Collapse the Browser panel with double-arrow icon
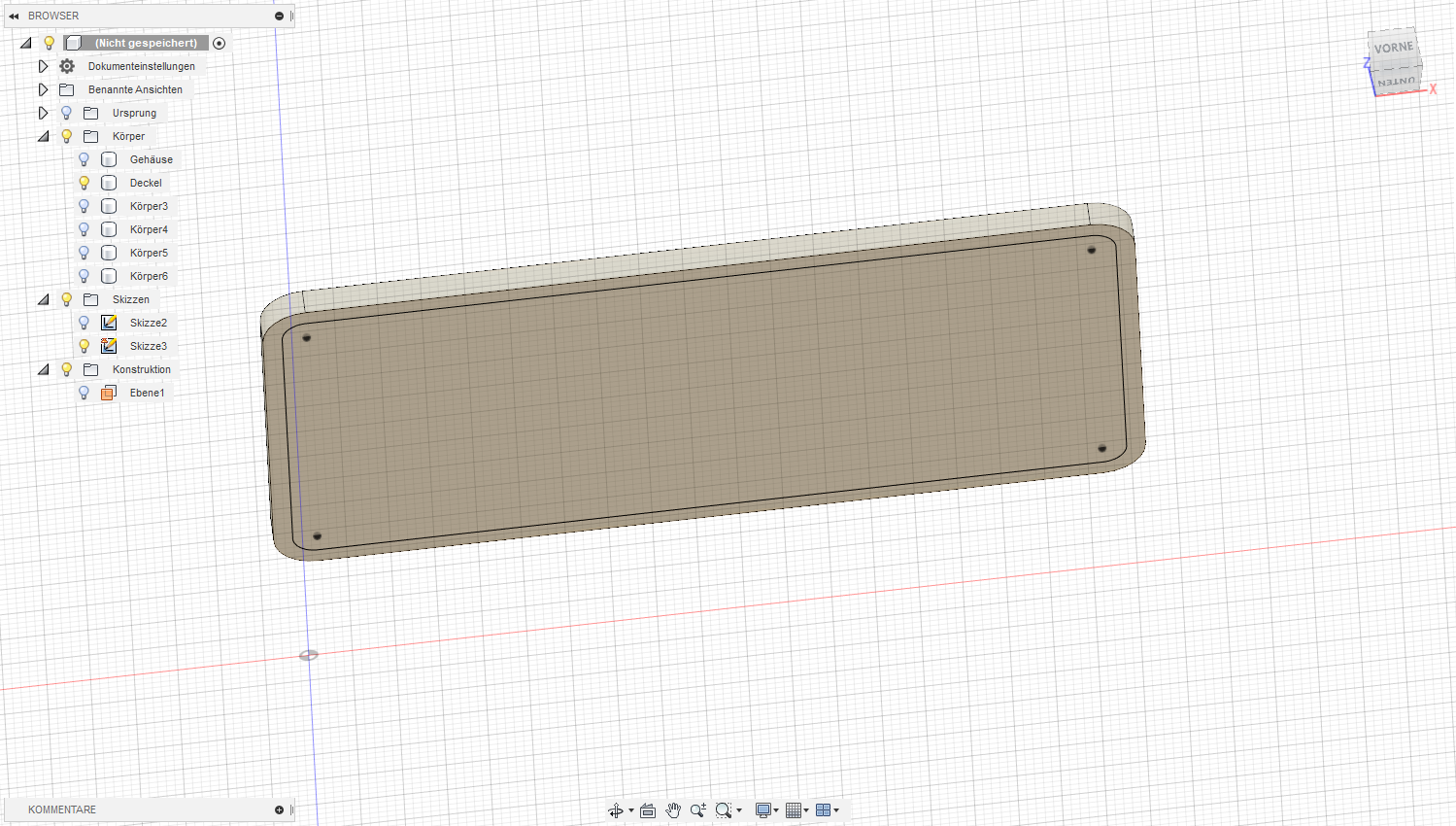 coord(14,16)
